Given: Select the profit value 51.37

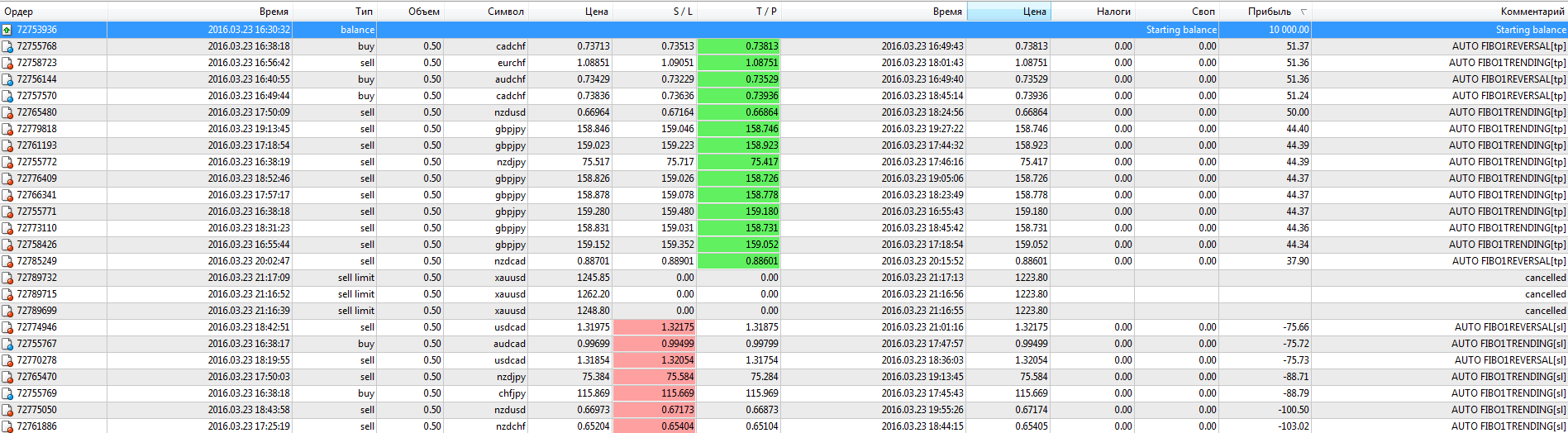Looking at the screenshot, I should point(1298,46).
